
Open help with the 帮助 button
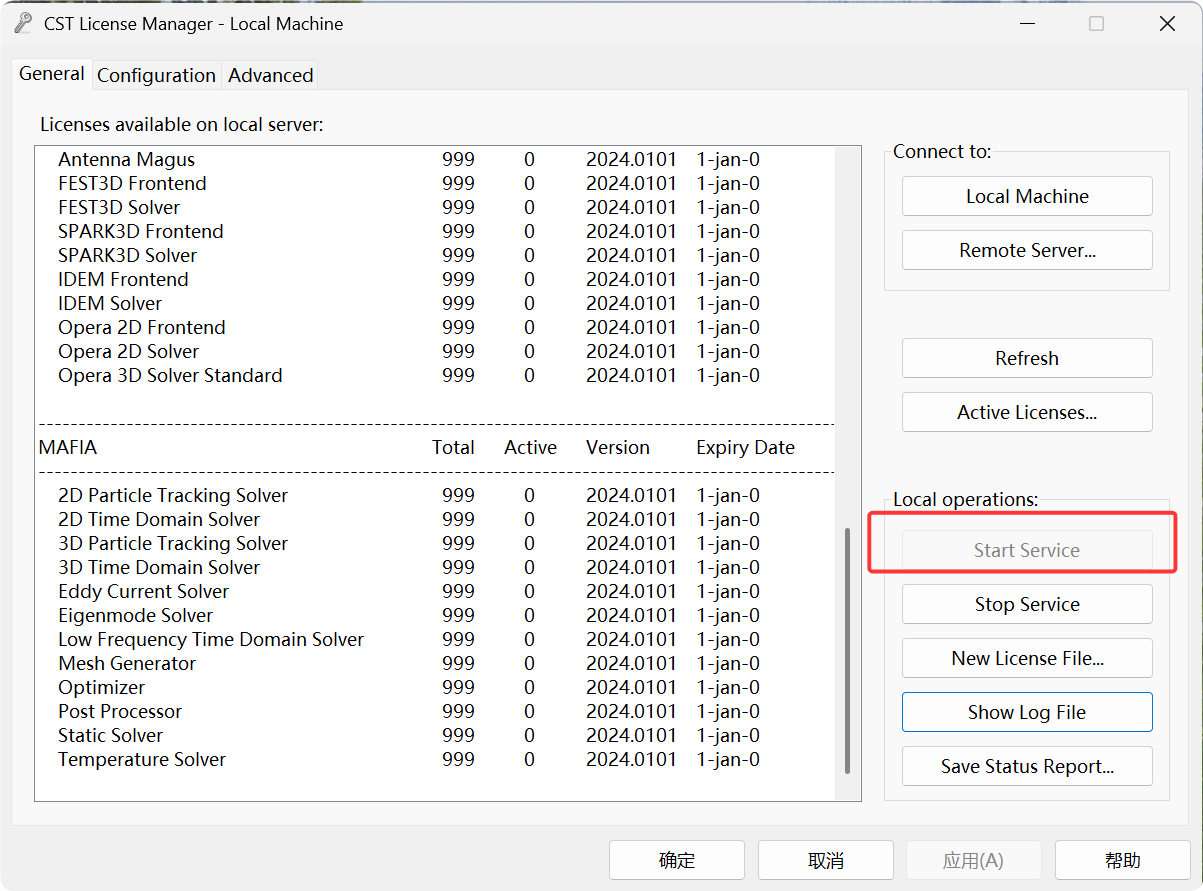click(1122, 860)
